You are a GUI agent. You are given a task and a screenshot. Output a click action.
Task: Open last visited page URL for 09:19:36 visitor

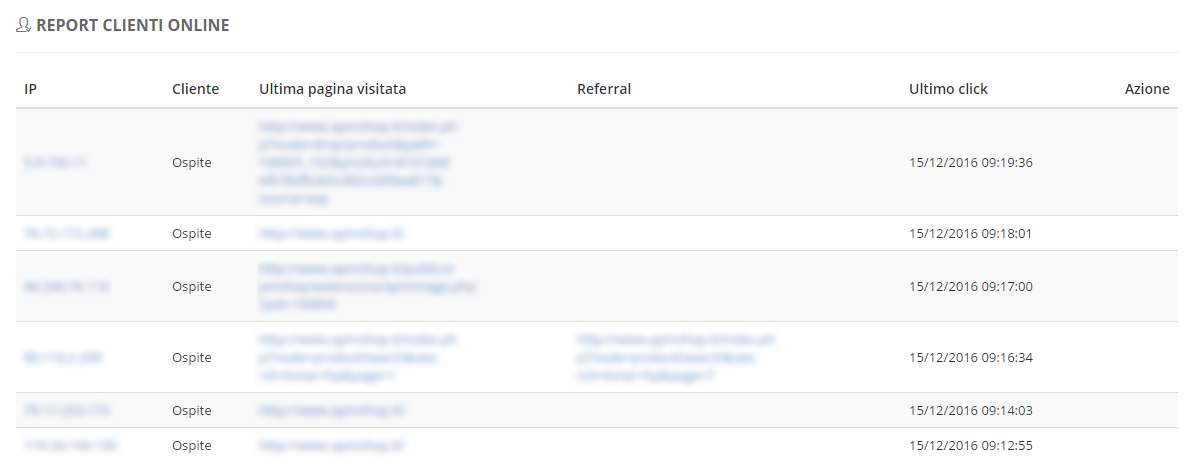(x=358, y=162)
